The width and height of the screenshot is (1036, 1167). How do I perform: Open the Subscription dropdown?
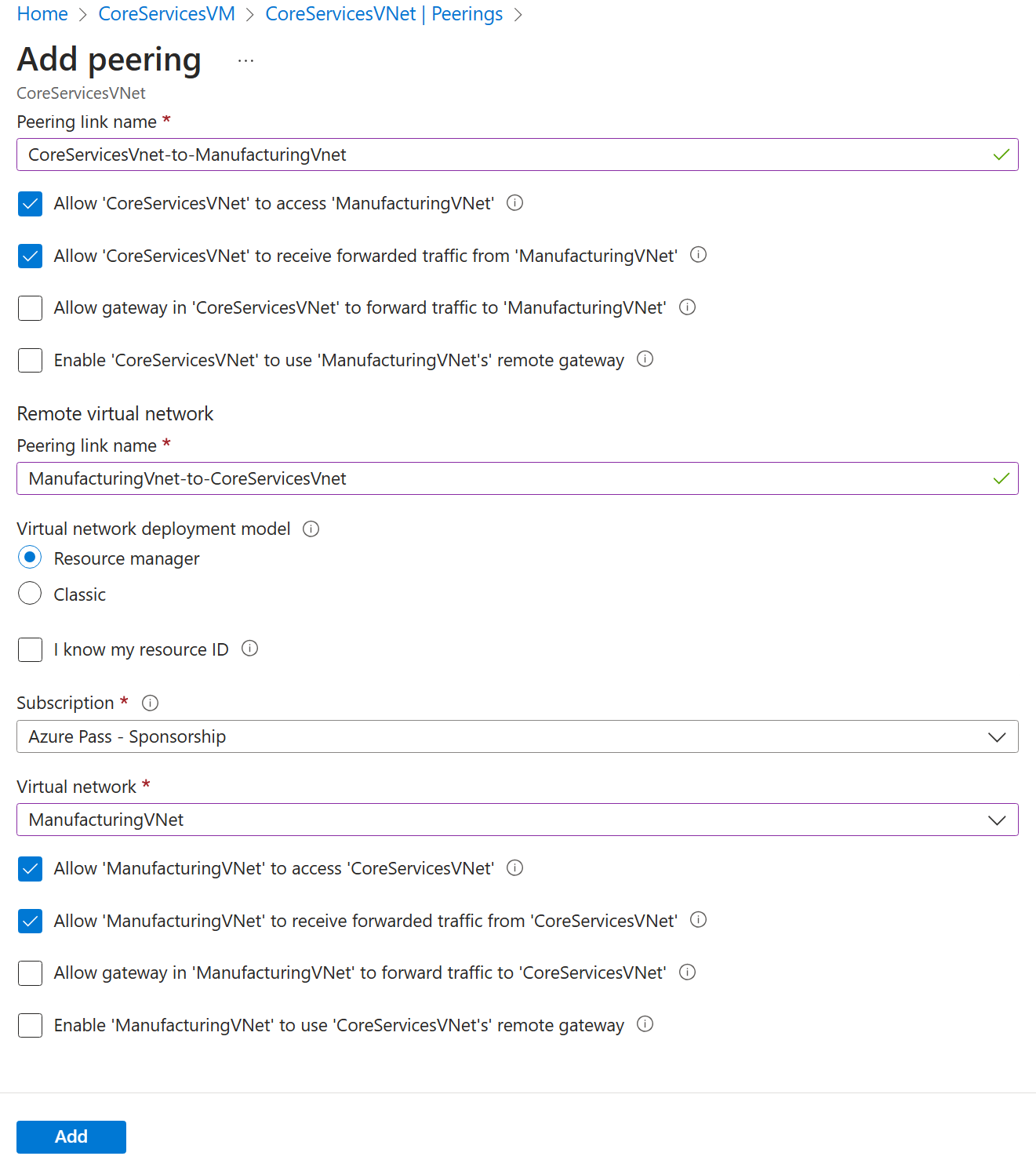point(997,736)
